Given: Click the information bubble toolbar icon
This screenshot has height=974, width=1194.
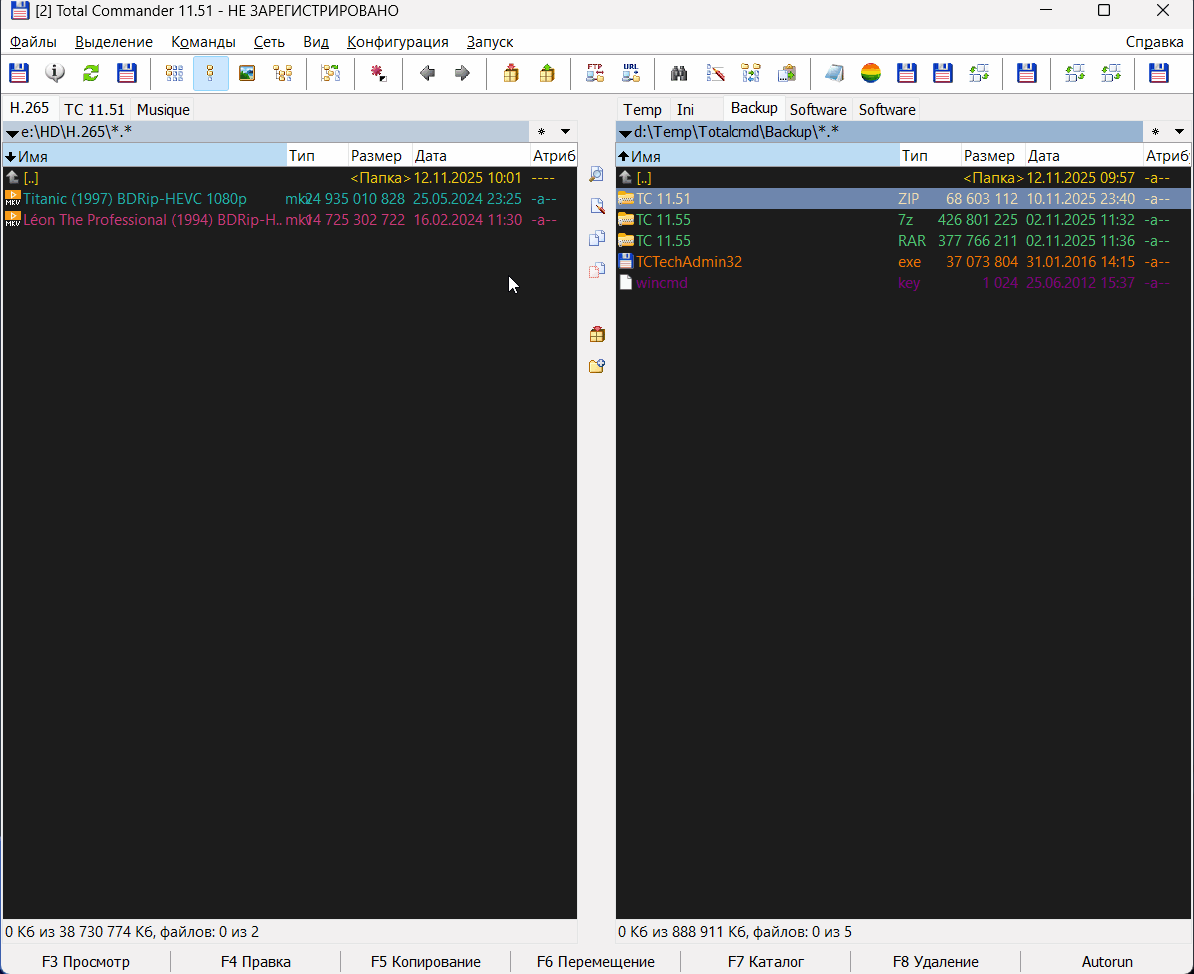Looking at the screenshot, I should (55, 73).
